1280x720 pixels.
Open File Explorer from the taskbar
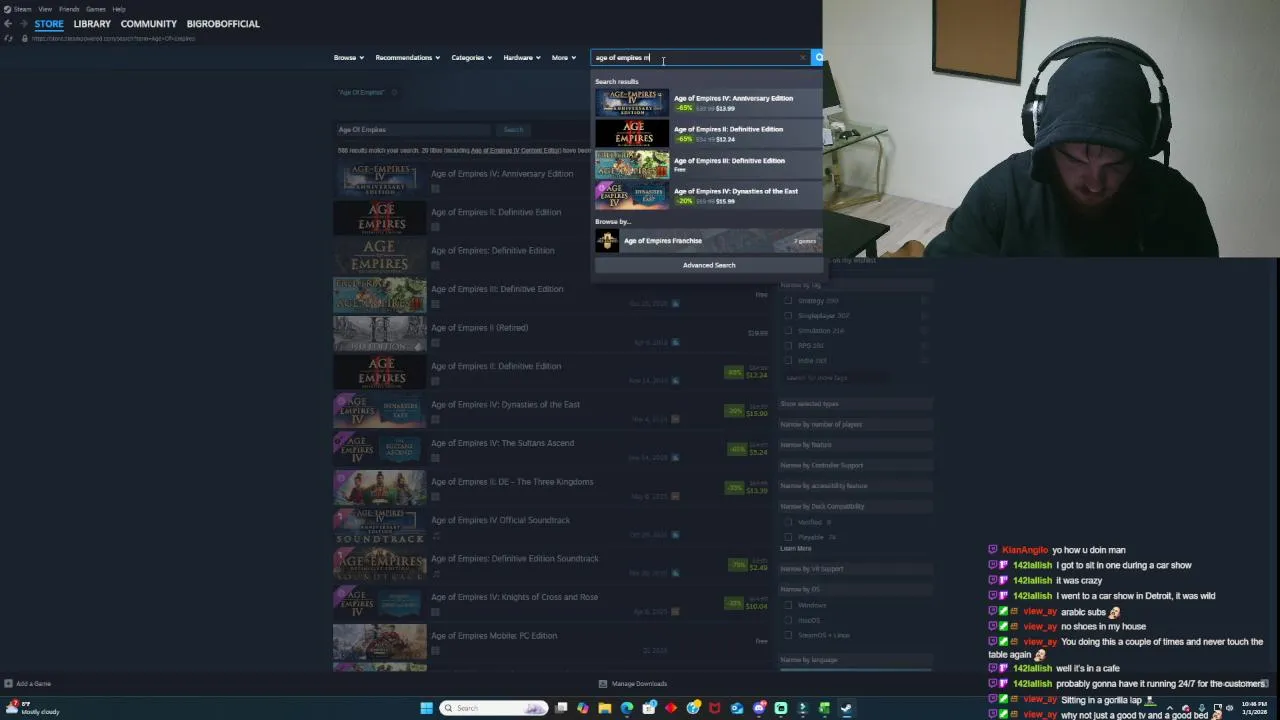[605, 708]
